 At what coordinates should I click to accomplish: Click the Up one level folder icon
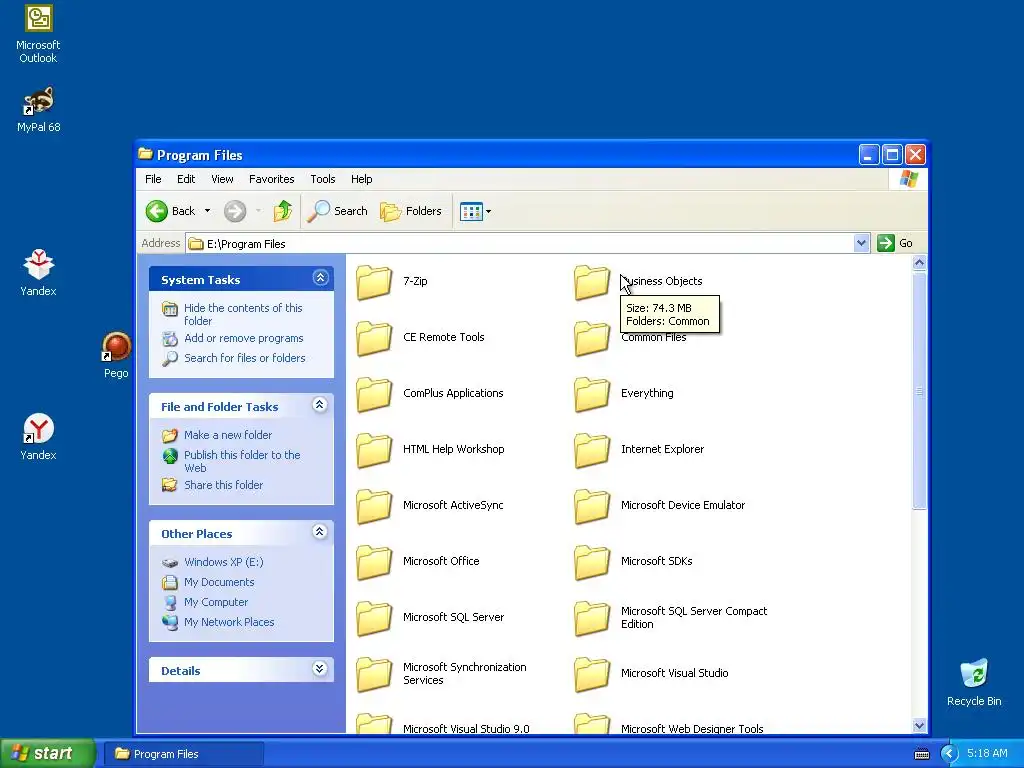[x=283, y=211]
